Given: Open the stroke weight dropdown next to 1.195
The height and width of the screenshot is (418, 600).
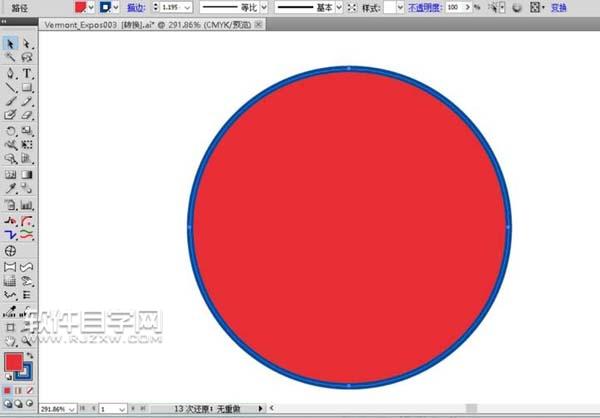Looking at the screenshot, I should tap(188, 7).
